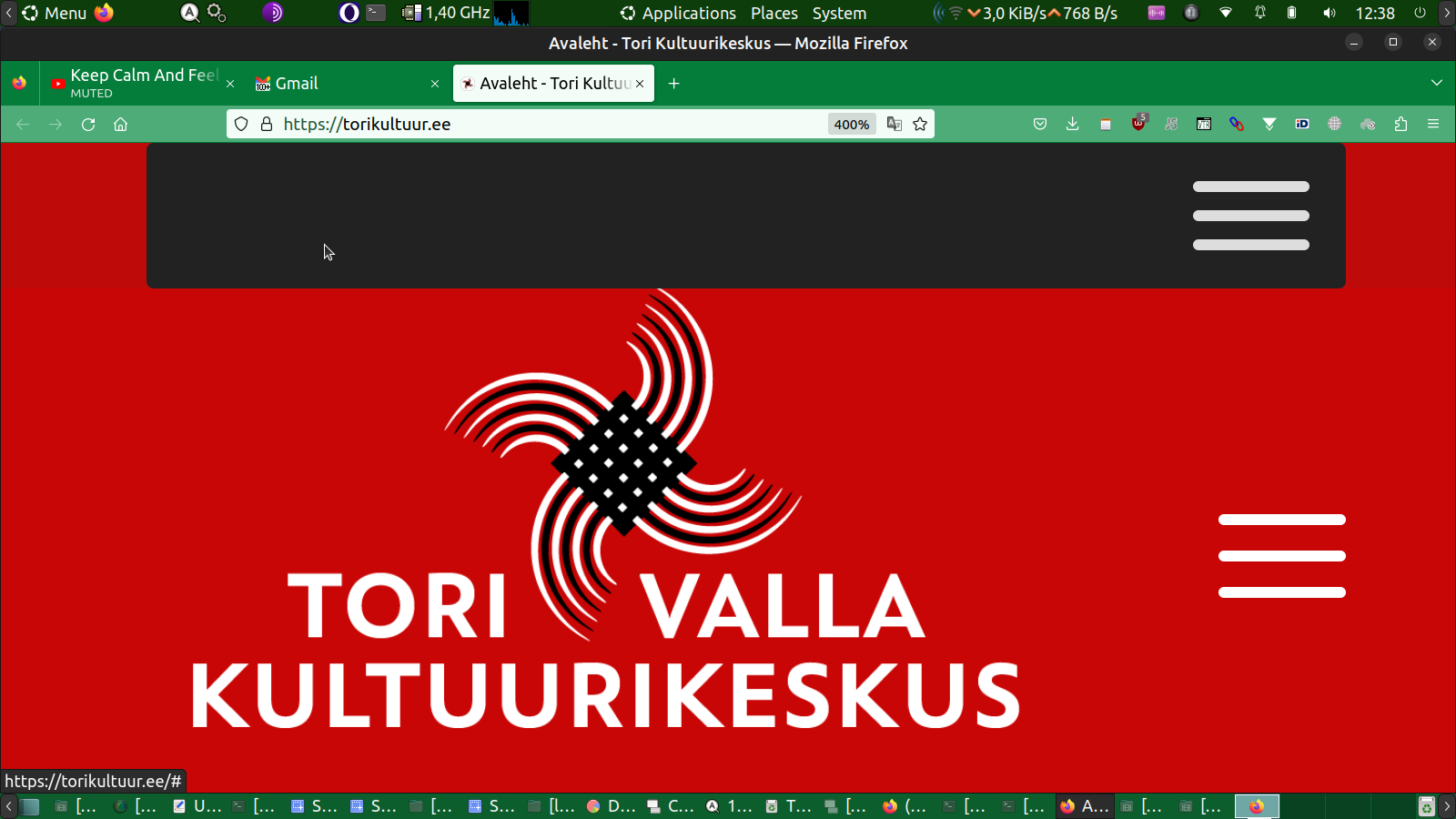Open the uBlock Origin extension
This screenshot has height=819, width=1456.
click(1138, 124)
